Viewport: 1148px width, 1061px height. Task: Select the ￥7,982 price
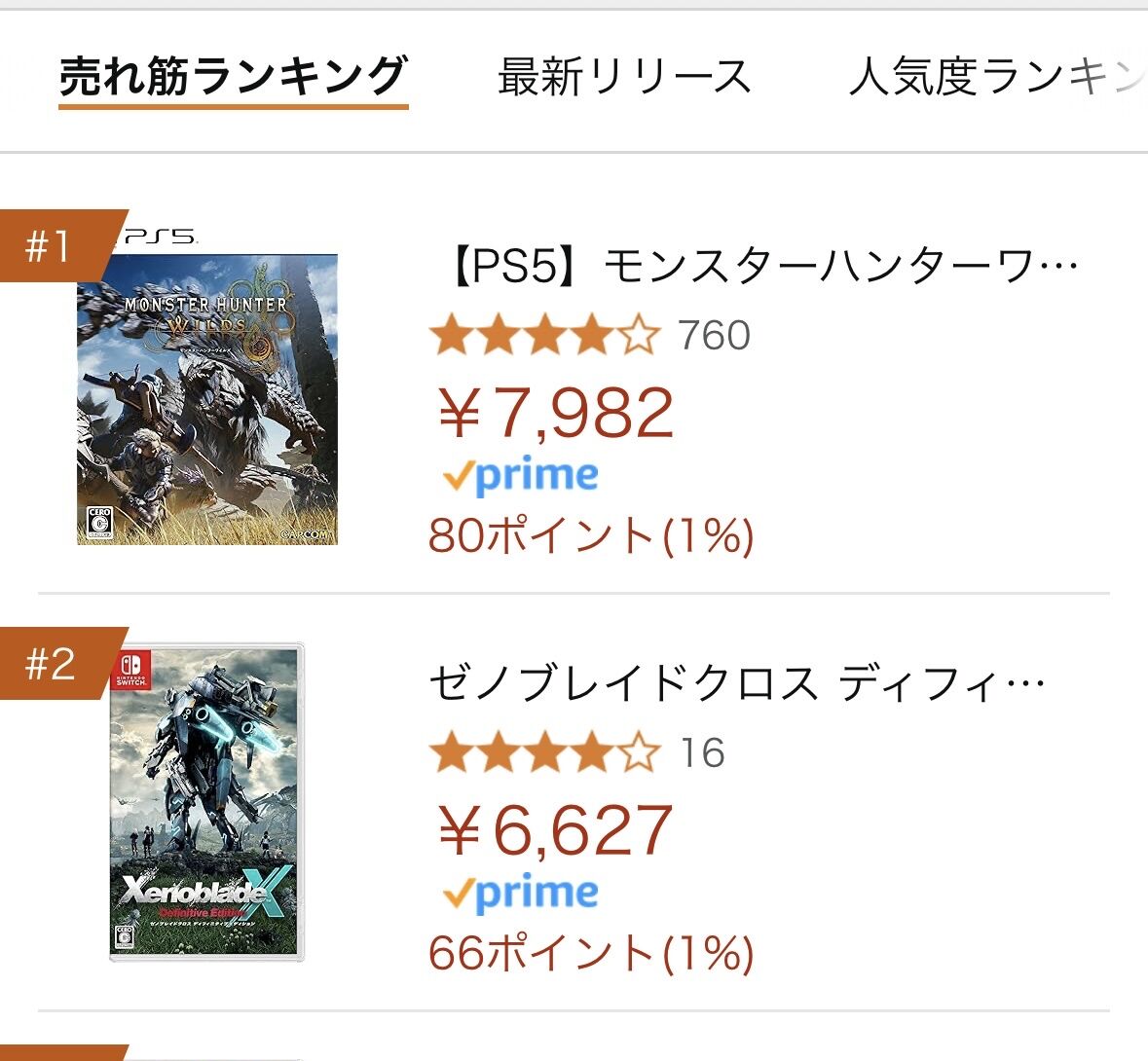[555, 413]
